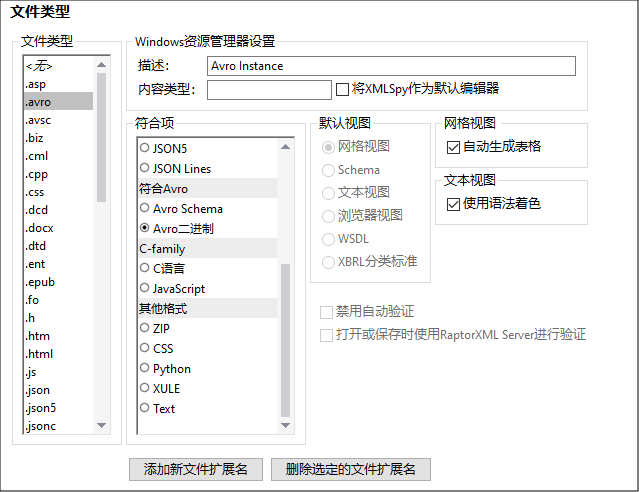Viewport: 639px width, 492px height.
Task: Select ZIP format radio button
Action: pos(144,328)
